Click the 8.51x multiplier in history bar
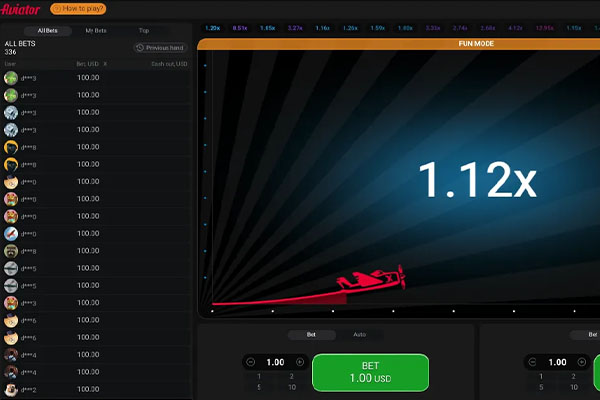600x400 pixels. click(x=240, y=29)
